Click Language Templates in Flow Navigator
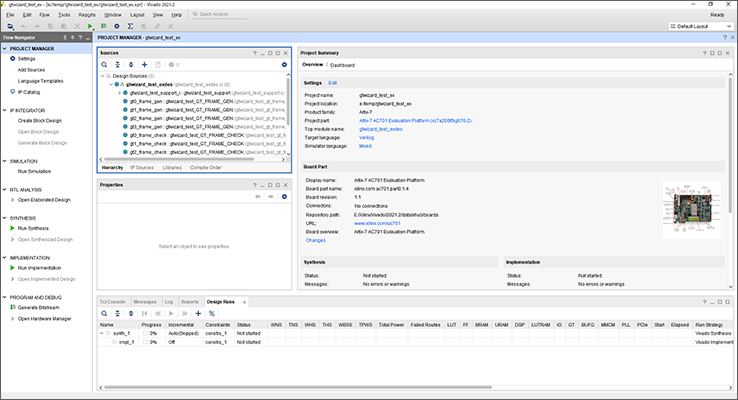The height and width of the screenshot is (400, 738). tap(40, 81)
